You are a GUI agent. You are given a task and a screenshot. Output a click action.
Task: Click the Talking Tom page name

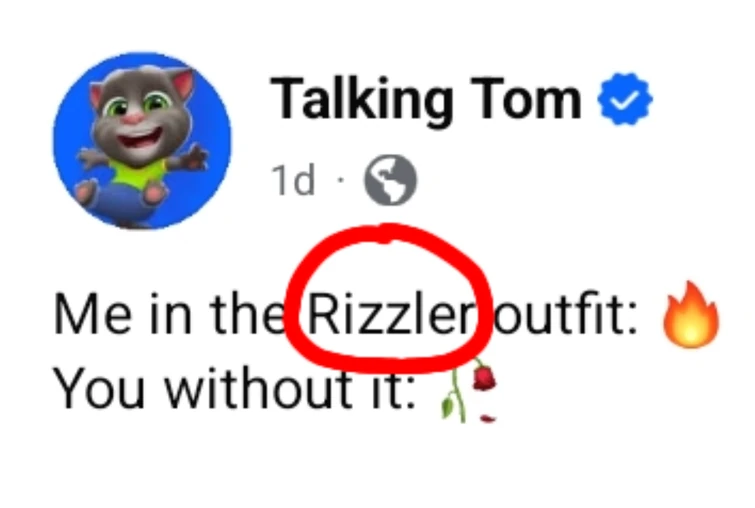pyautogui.click(x=425, y=100)
